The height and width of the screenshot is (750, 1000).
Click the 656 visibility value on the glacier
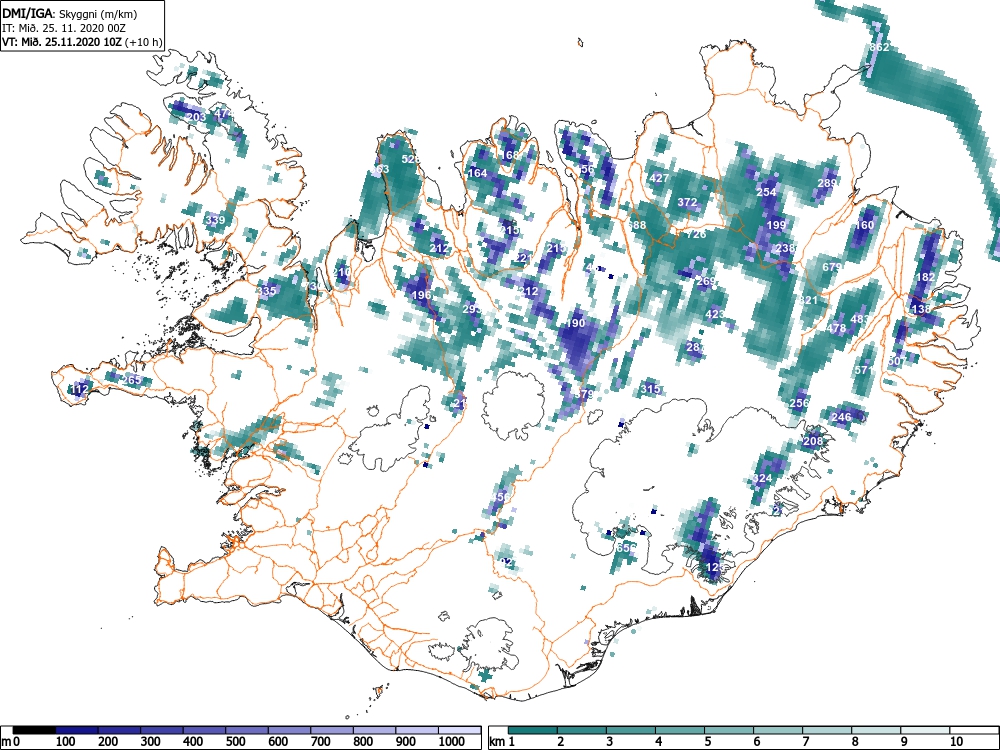point(626,548)
